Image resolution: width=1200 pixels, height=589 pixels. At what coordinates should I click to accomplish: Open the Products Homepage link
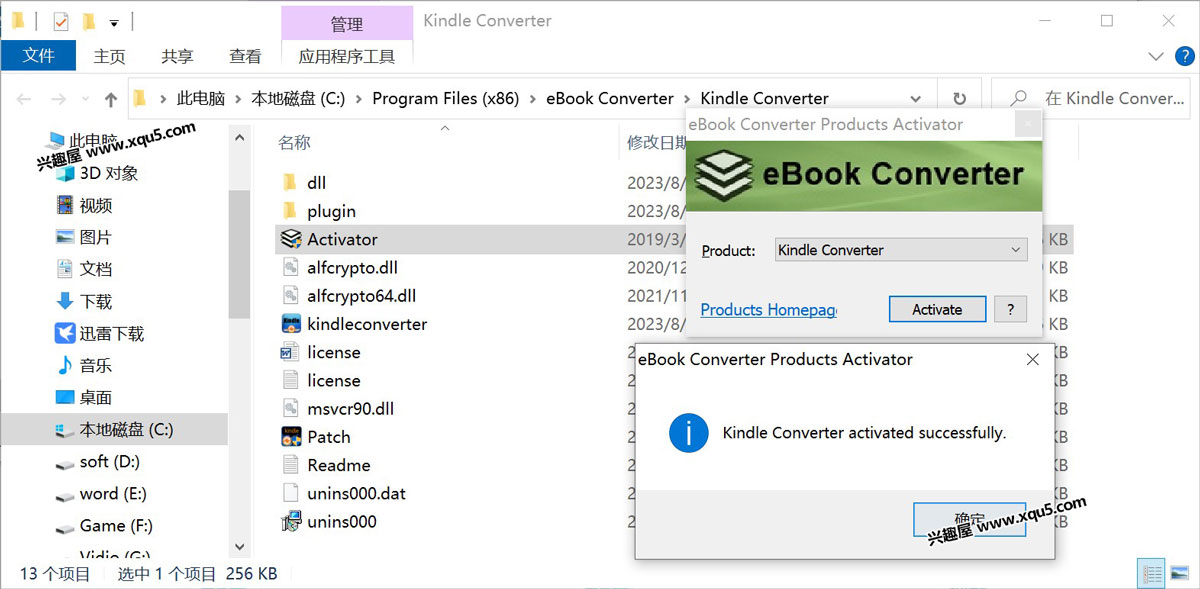768,310
